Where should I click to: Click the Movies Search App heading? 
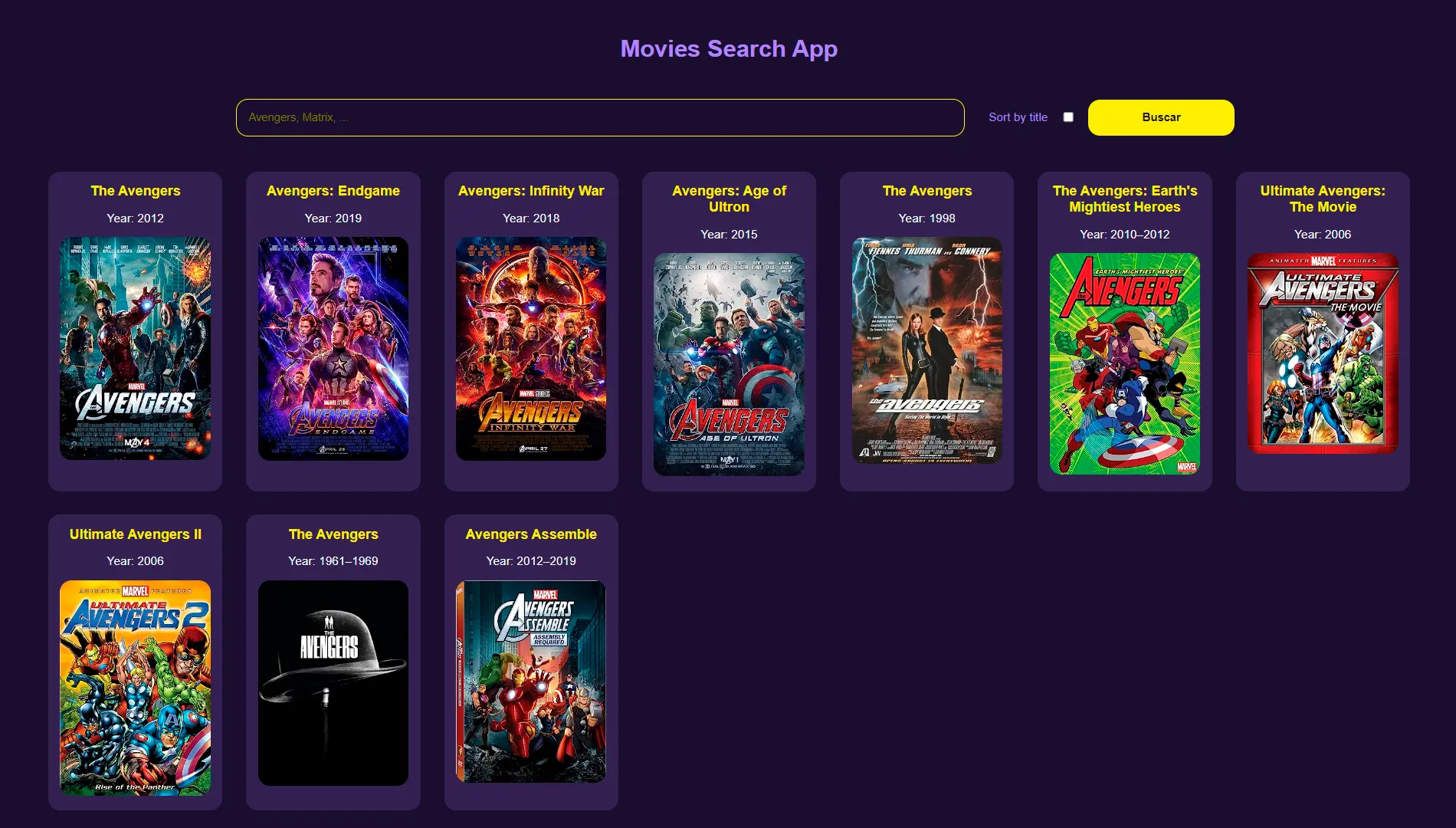pos(729,48)
